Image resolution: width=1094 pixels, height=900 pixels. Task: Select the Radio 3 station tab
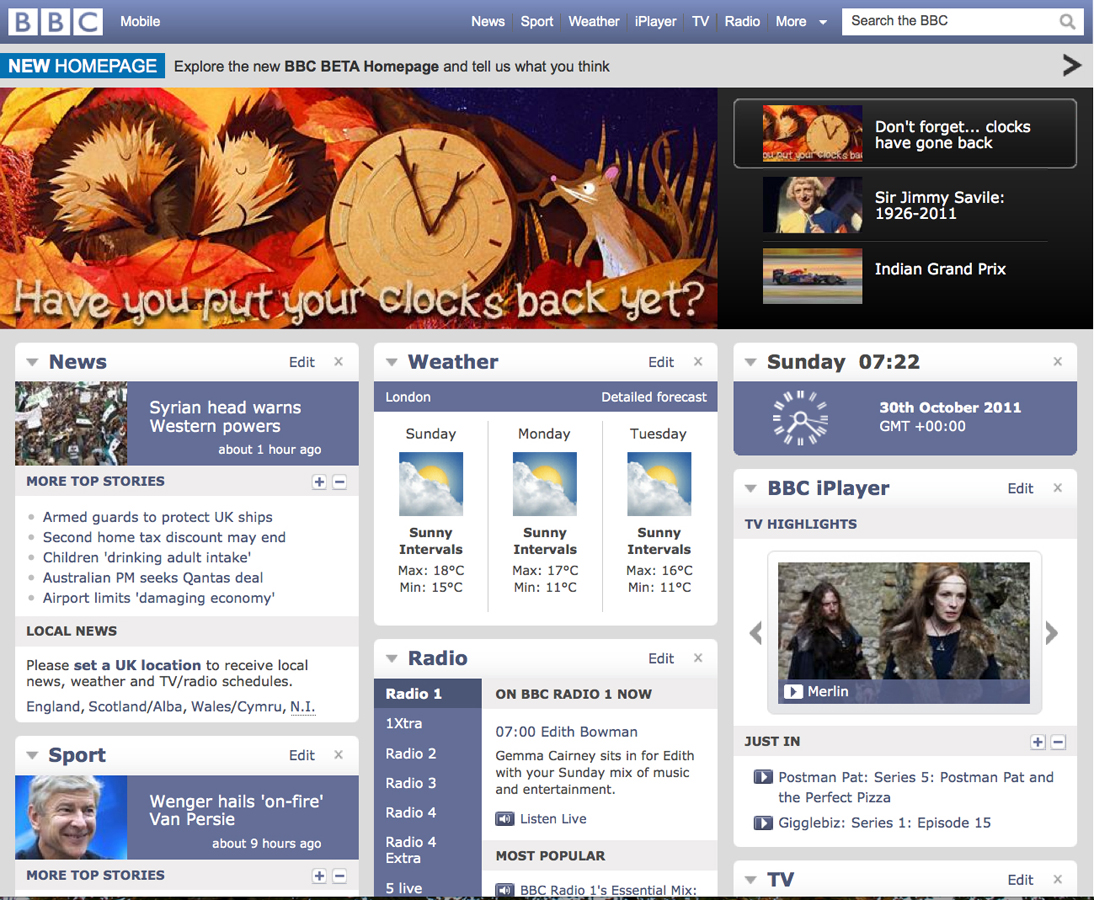point(428,783)
